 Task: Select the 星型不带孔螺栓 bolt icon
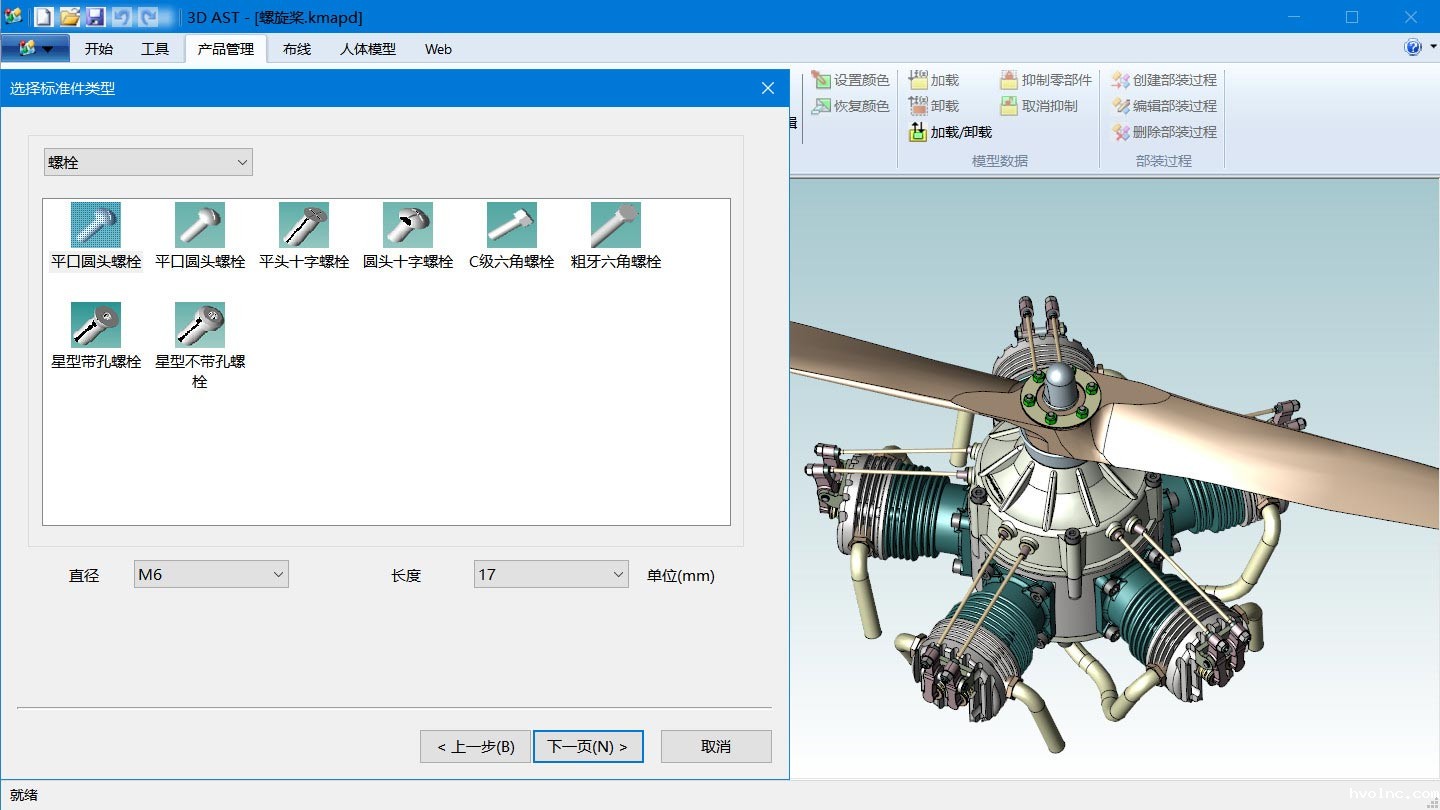tap(200, 326)
